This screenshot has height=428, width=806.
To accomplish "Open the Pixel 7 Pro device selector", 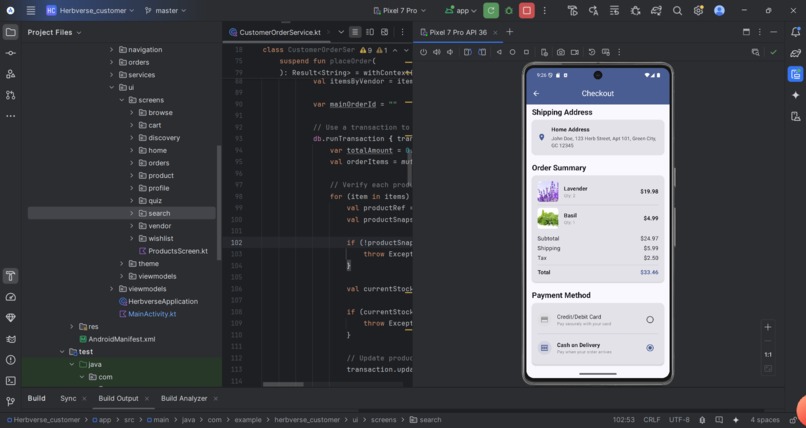I will [x=399, y=10].
